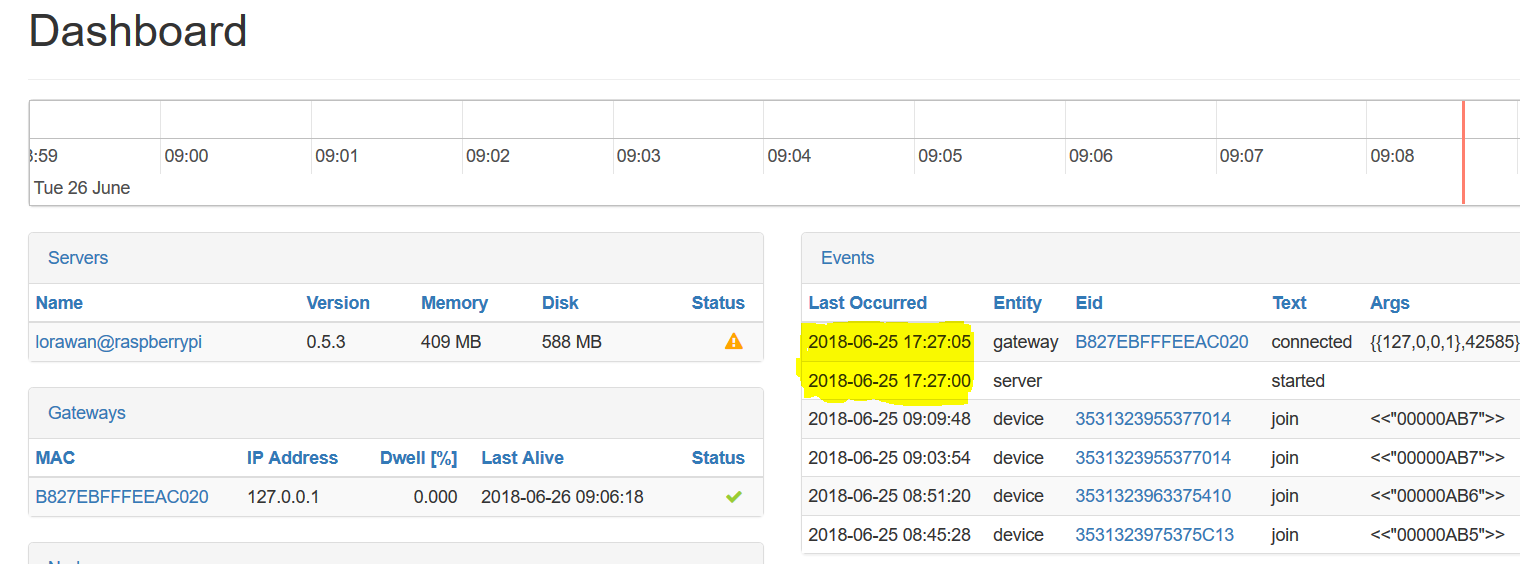Sort gateways by Status column header
1520x564 pixels.
coord(718,458)
